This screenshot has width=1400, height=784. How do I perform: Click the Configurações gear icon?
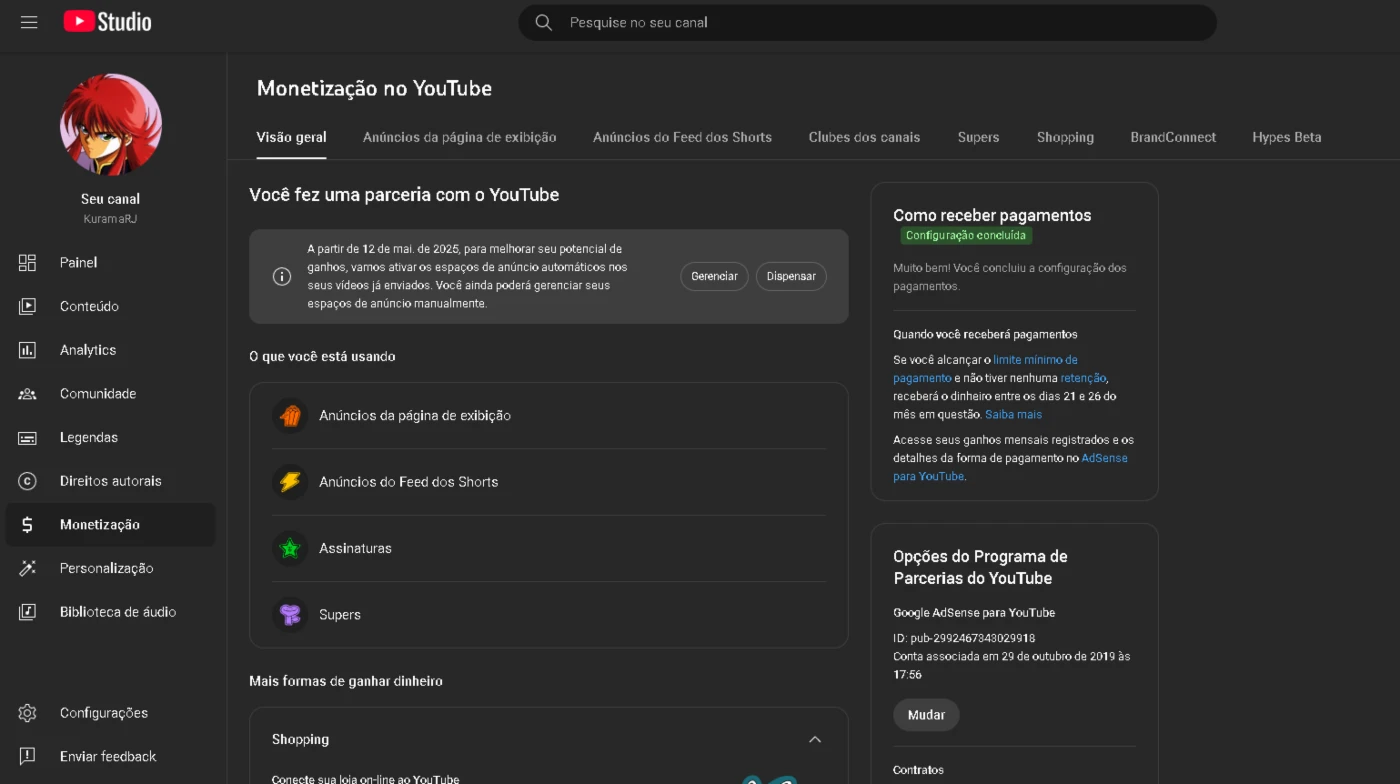[27, 713]
